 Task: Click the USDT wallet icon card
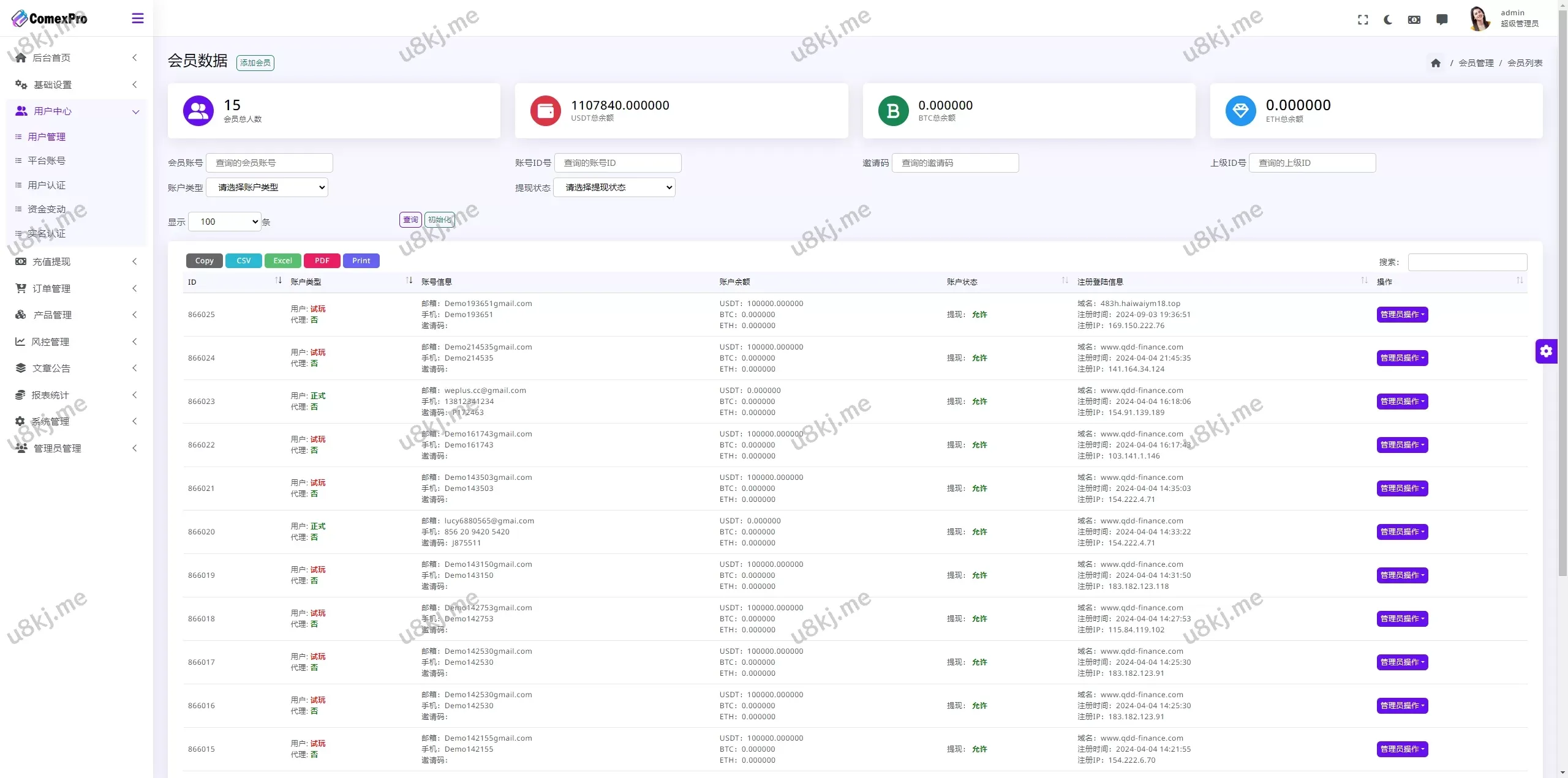coord(545,111)
